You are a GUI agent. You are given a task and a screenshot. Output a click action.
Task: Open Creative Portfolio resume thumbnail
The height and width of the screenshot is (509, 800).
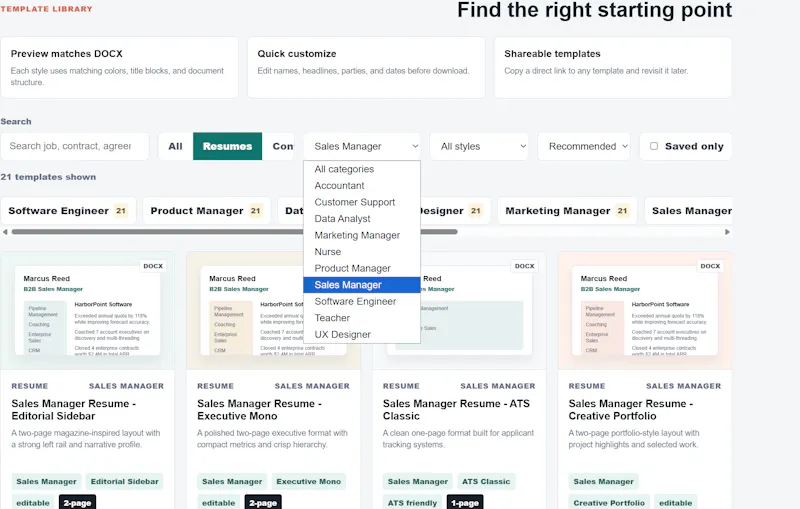tap(645, 311)
